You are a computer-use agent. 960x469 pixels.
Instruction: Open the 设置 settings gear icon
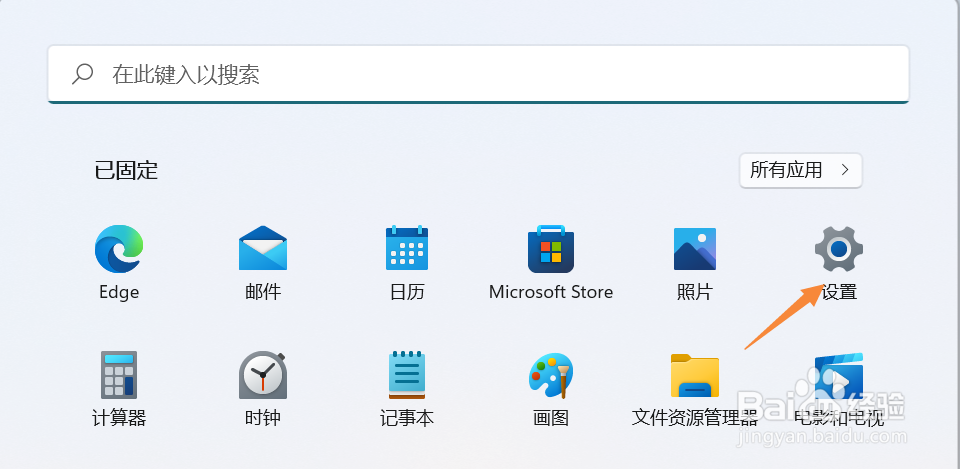tap(839, 249)
